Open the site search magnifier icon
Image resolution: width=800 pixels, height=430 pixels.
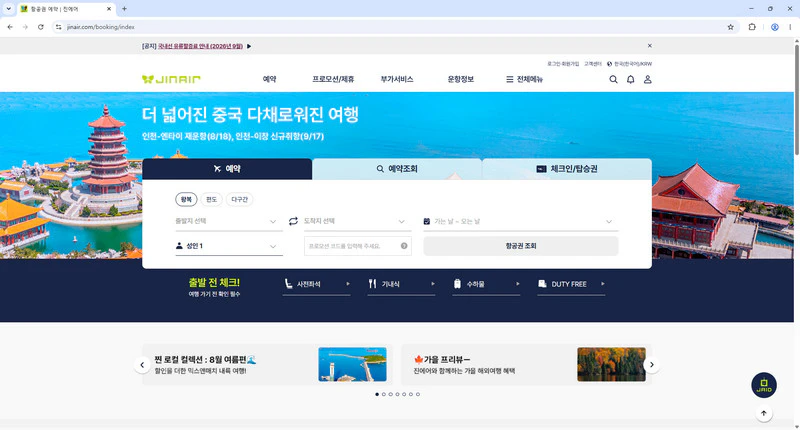tap(613, 79)
